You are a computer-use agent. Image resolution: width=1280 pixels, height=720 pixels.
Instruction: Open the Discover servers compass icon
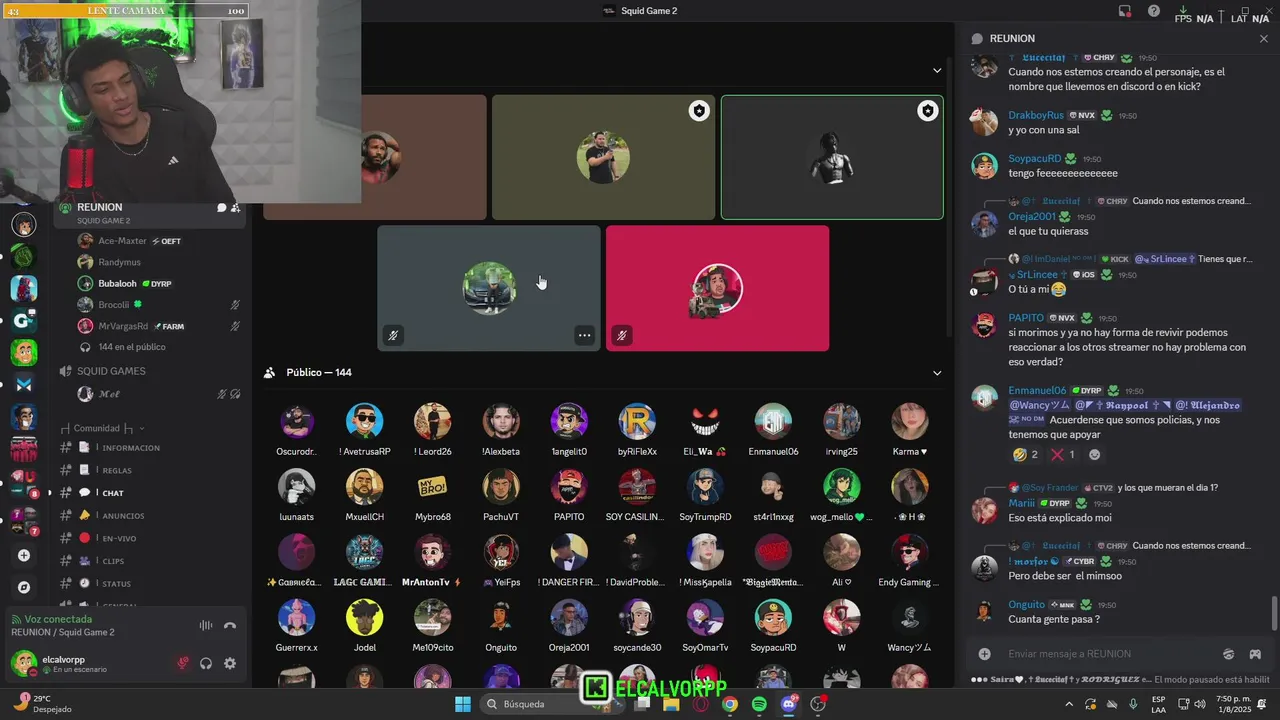24,587
